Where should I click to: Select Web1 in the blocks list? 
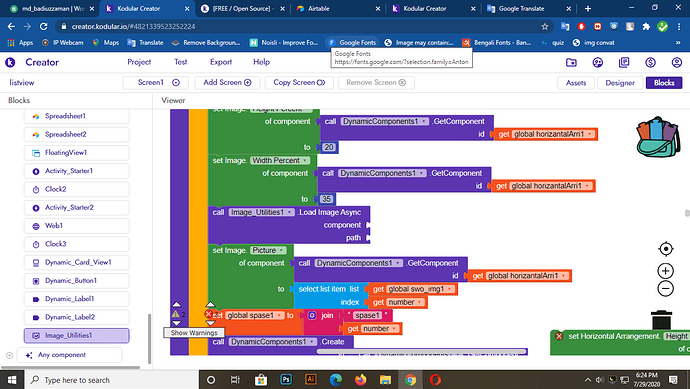click(x=77, y=226)
